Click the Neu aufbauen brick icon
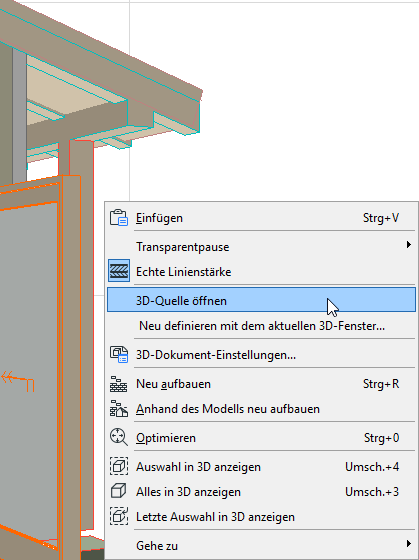Screen dimensions: 419x560 pyautogui.click(x=119, y=384)
